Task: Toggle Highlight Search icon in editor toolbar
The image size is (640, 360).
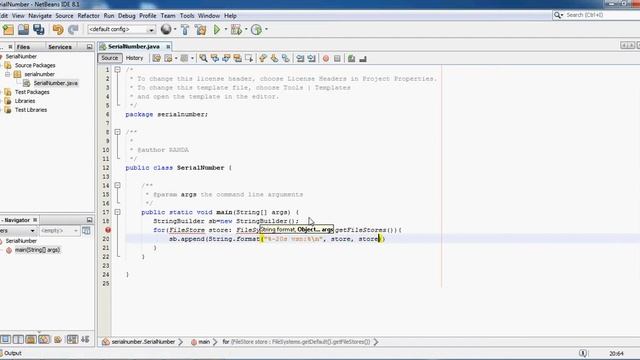Action: (x=237, y=59)
